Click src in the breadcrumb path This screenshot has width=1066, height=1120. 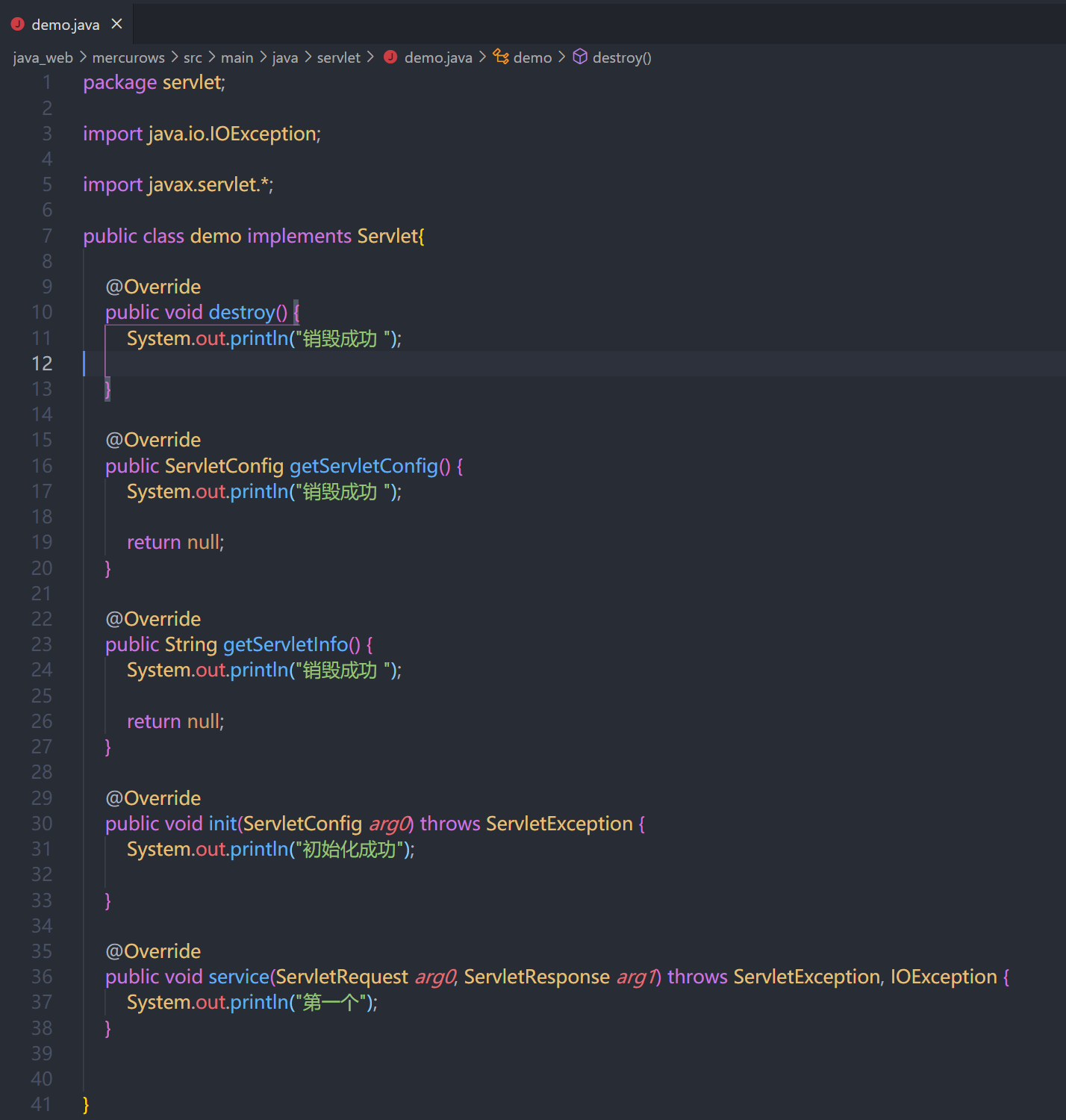click(193, 57)
